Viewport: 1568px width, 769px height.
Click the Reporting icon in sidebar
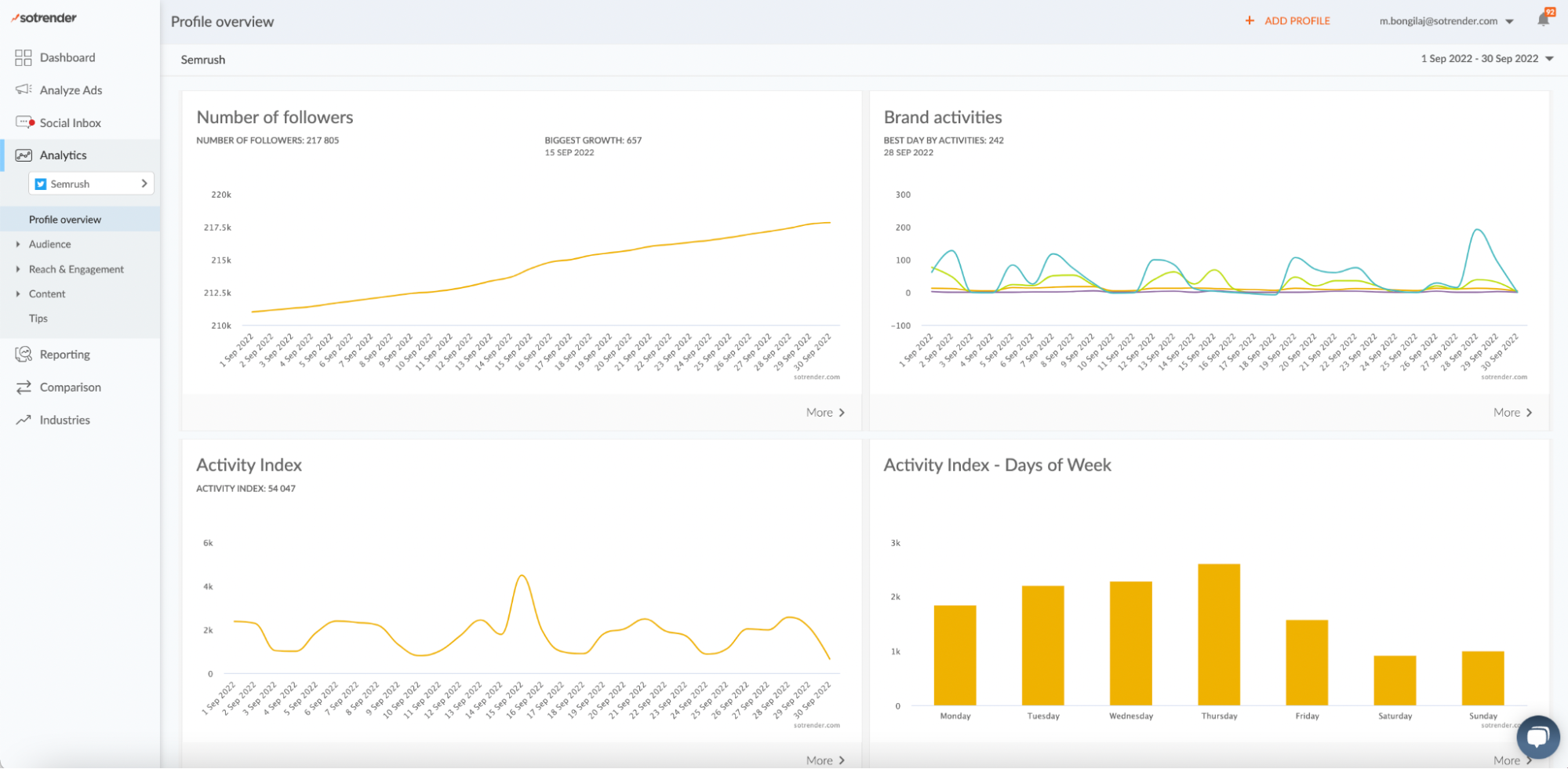coord(24,355)
